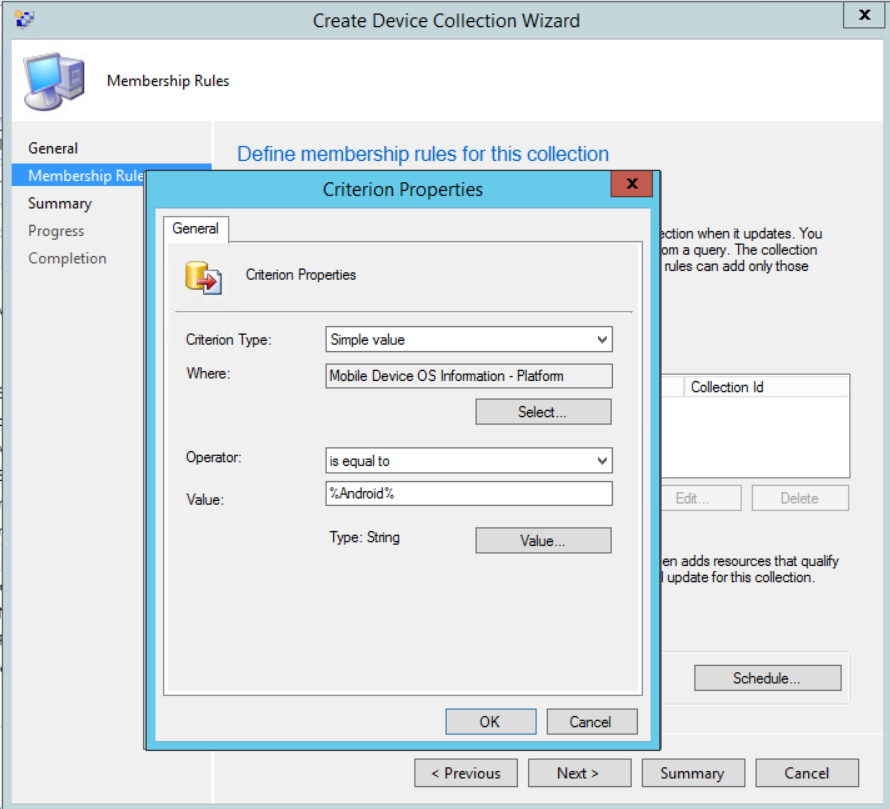Click the Where attribute field
890x809 pixels.
468,376
